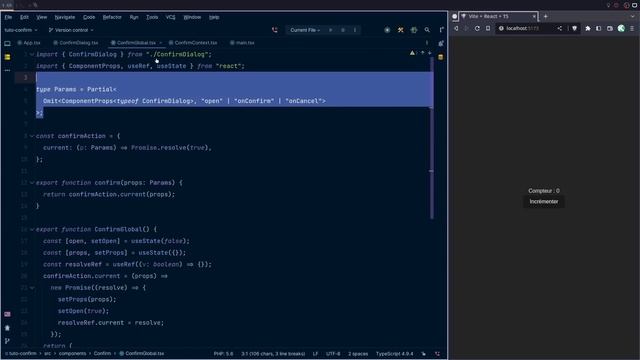Open Search Everywhere magnifier
640x360 pixels.
pos(427,30)
